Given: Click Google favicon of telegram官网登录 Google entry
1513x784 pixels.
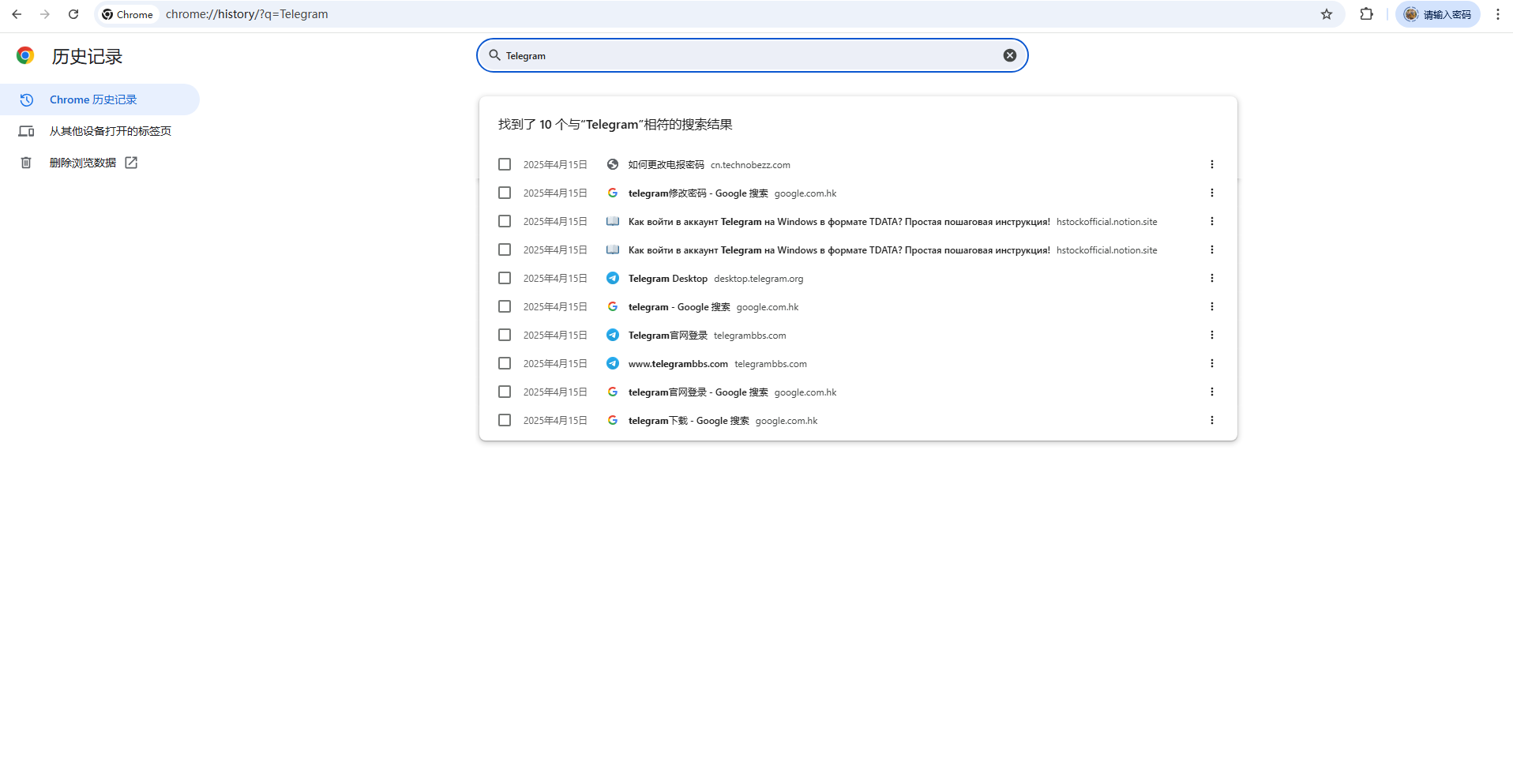Looking at the screenshot, I should pyautogui.click(x=612, y=392).
